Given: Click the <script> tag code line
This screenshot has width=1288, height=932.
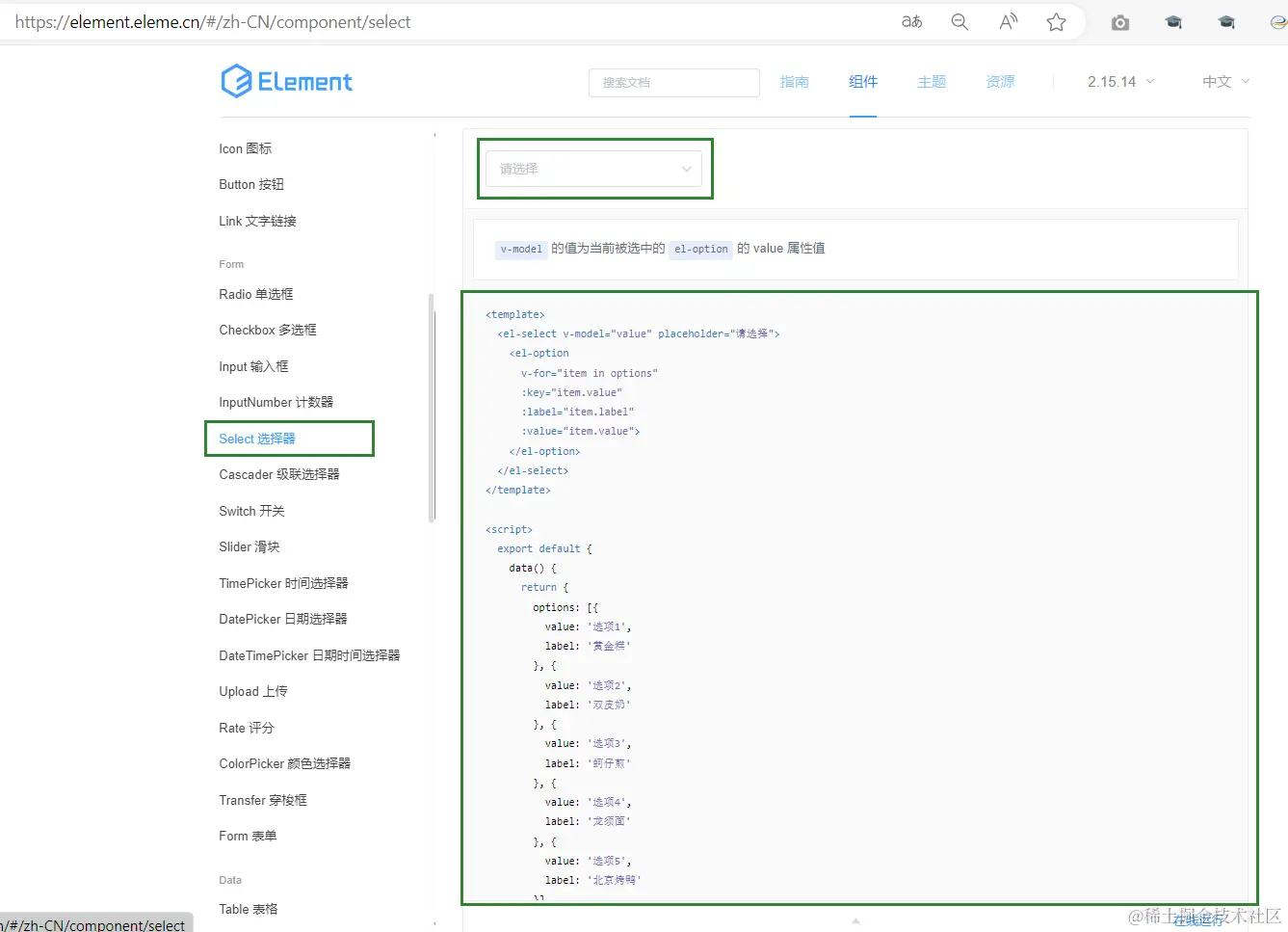Looking at the screenshot, I should click(x=510, y=529).
